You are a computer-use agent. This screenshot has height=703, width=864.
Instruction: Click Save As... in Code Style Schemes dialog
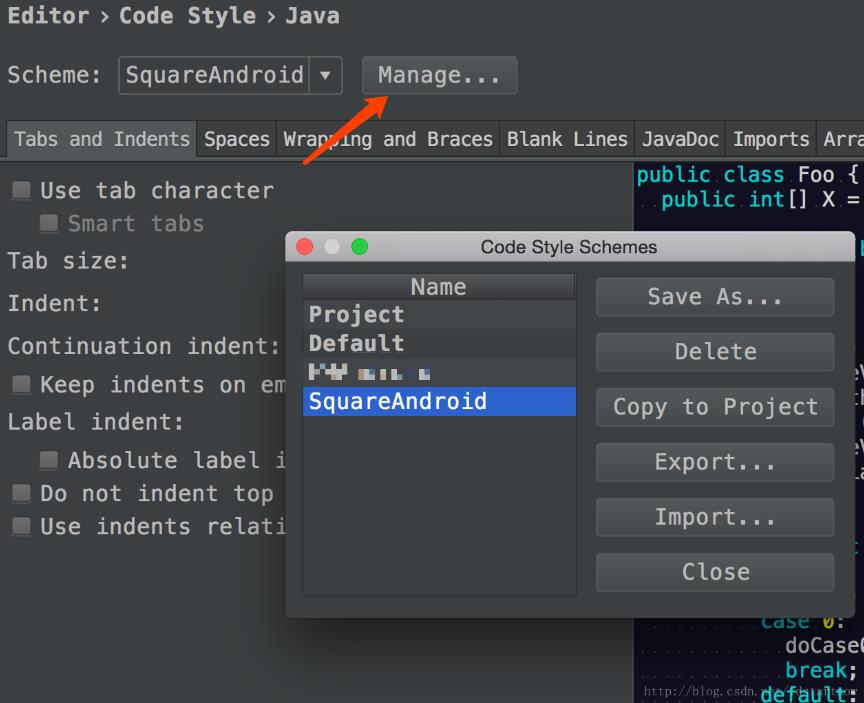click(x=714, y=296)
